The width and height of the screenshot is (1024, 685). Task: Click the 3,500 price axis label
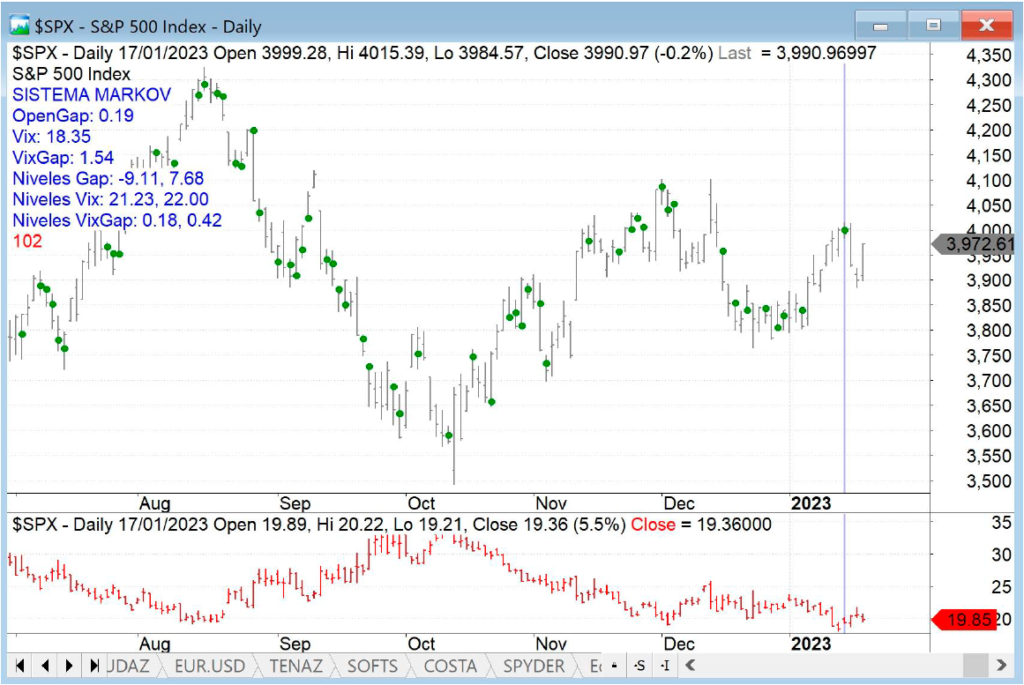tap(989, 481)
